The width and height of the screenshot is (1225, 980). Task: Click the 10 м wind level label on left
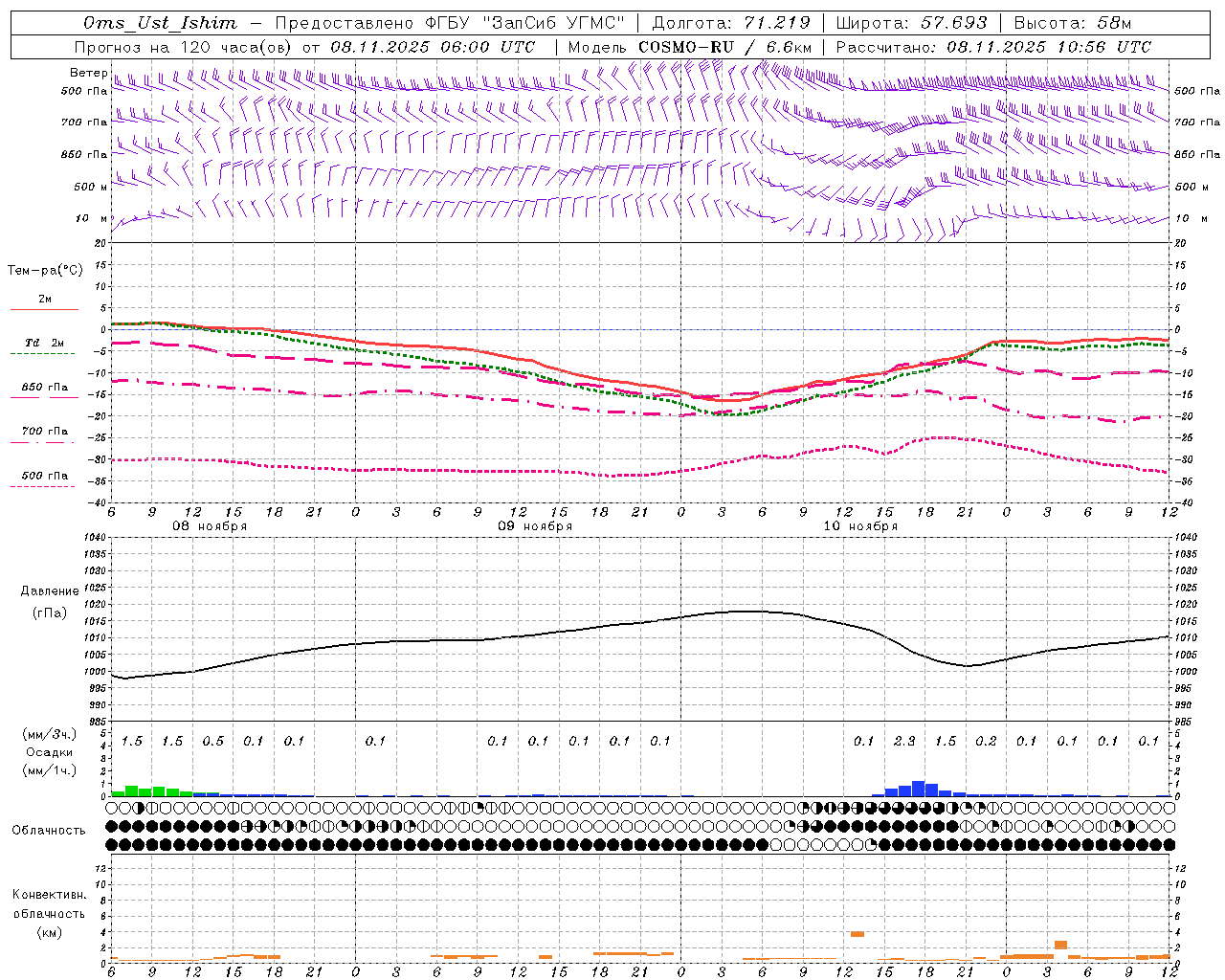pos(92,219)
